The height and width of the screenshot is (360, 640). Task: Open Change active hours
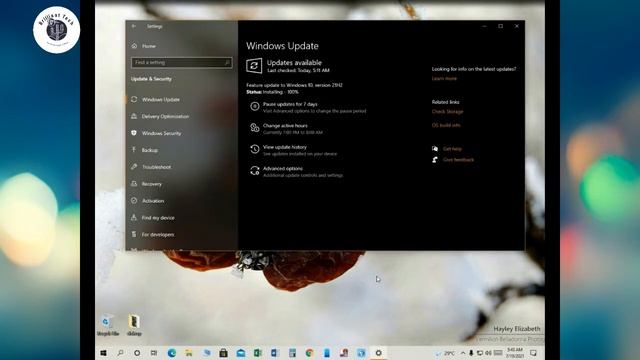(x=285, y=126)
